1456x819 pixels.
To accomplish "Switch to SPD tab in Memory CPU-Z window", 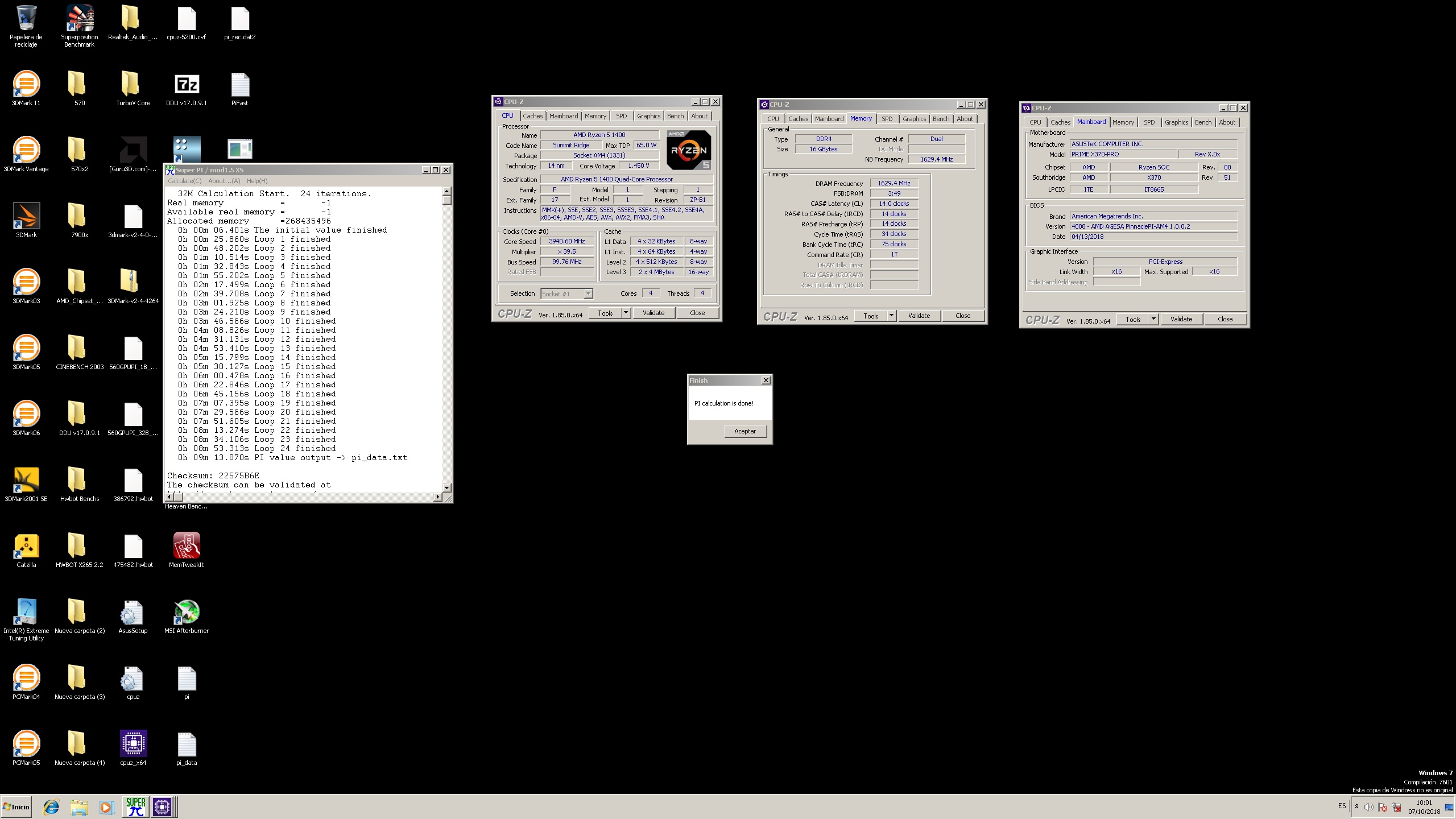I will tap(887, 119).
